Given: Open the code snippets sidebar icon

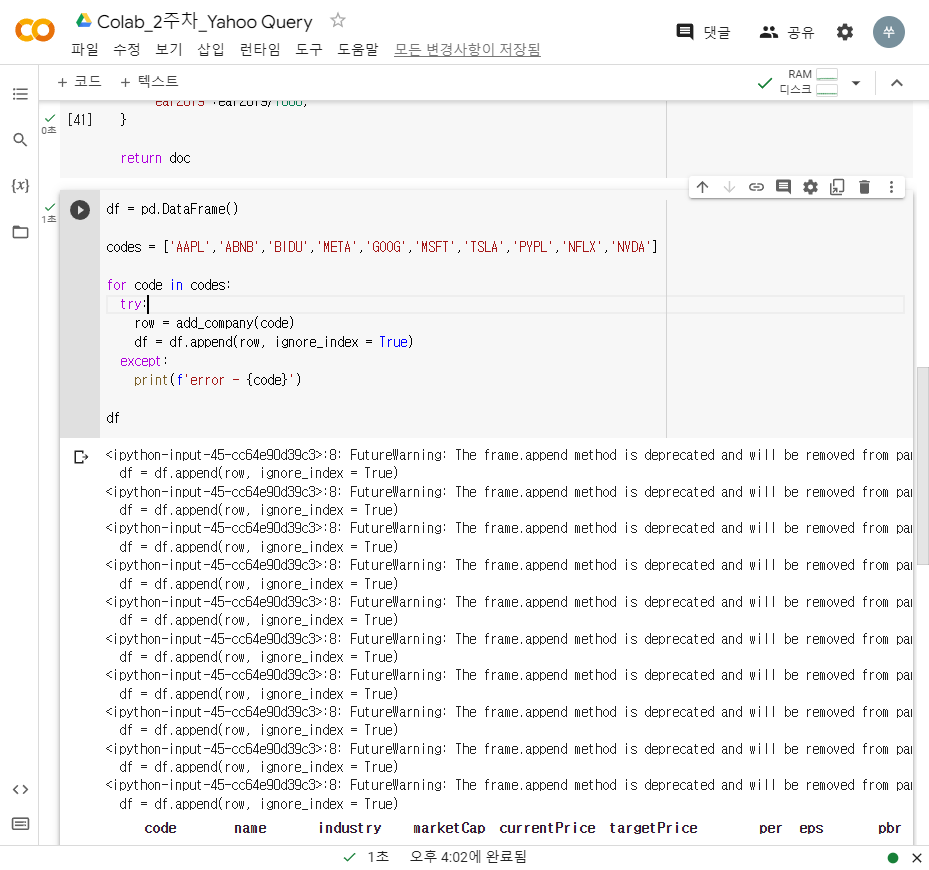Looking at the screenshot, I should coord(20,789).
